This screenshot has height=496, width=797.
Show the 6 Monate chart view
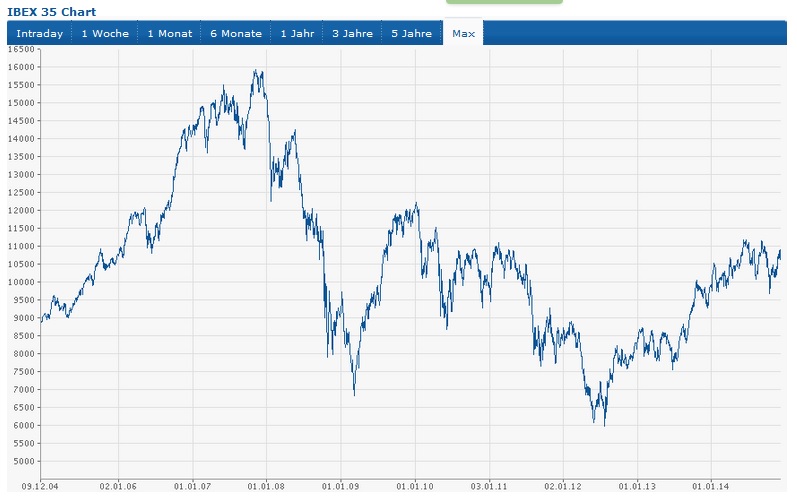coord(236,34)
